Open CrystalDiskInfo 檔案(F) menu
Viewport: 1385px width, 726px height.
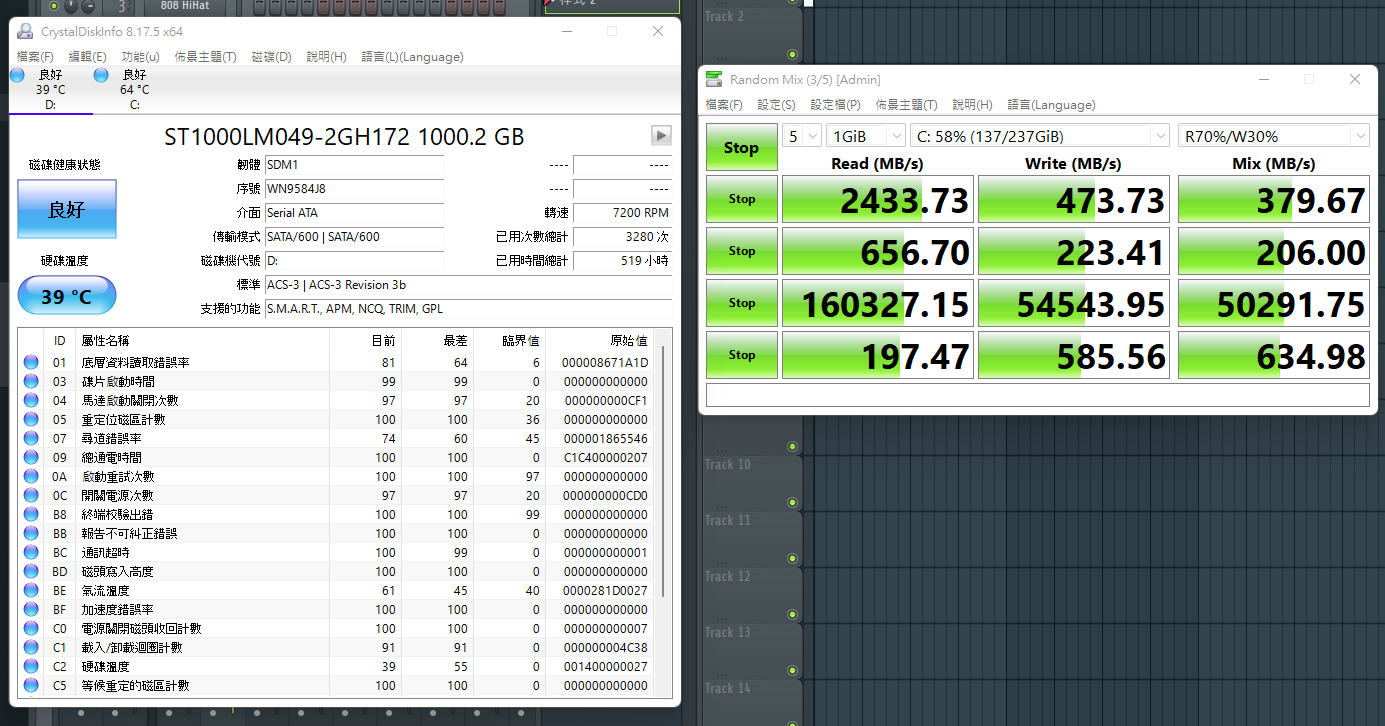[x=35, y=57]
